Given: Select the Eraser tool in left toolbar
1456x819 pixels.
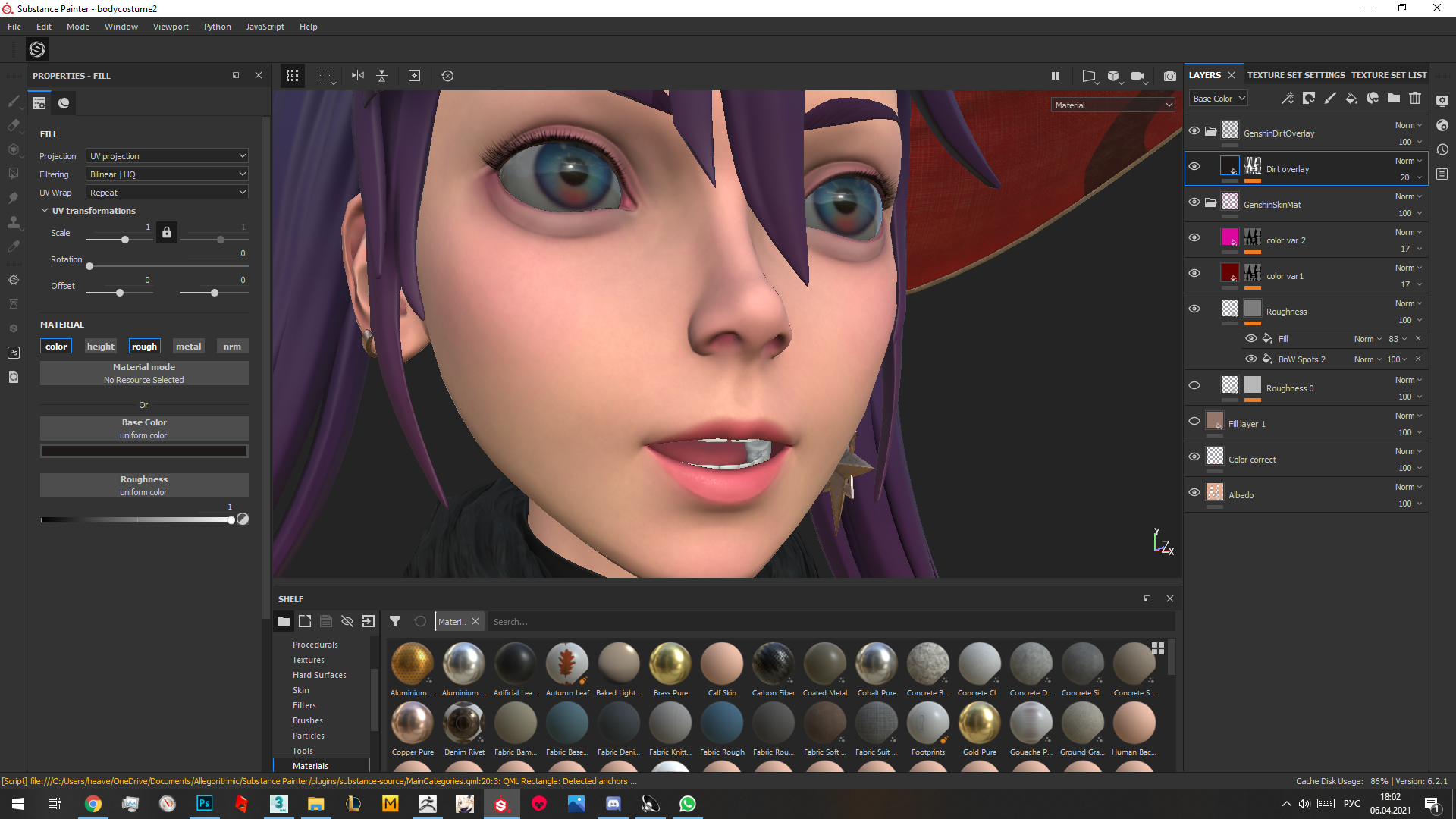Looking at the screenshot, I should coord(14,125).
